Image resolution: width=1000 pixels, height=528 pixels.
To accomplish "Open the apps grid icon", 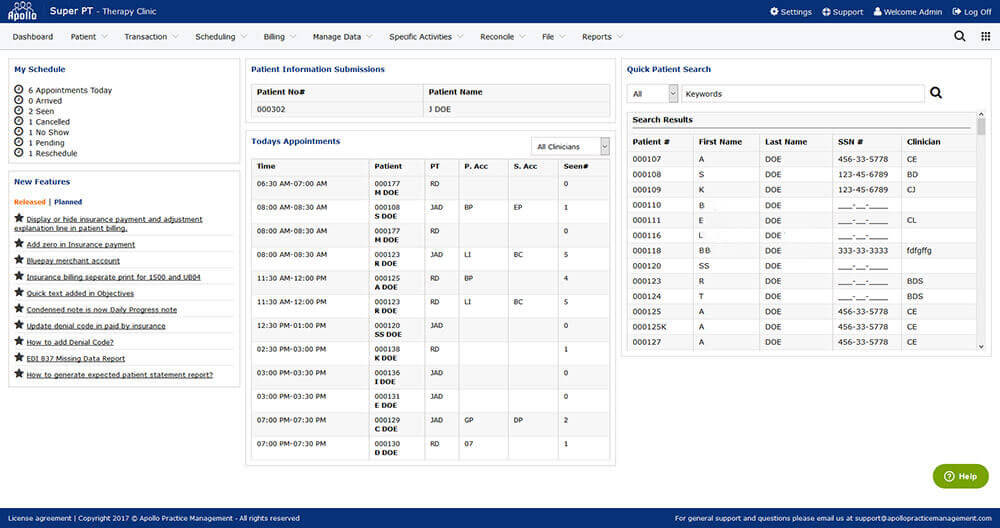I will [x=986, y=37].
